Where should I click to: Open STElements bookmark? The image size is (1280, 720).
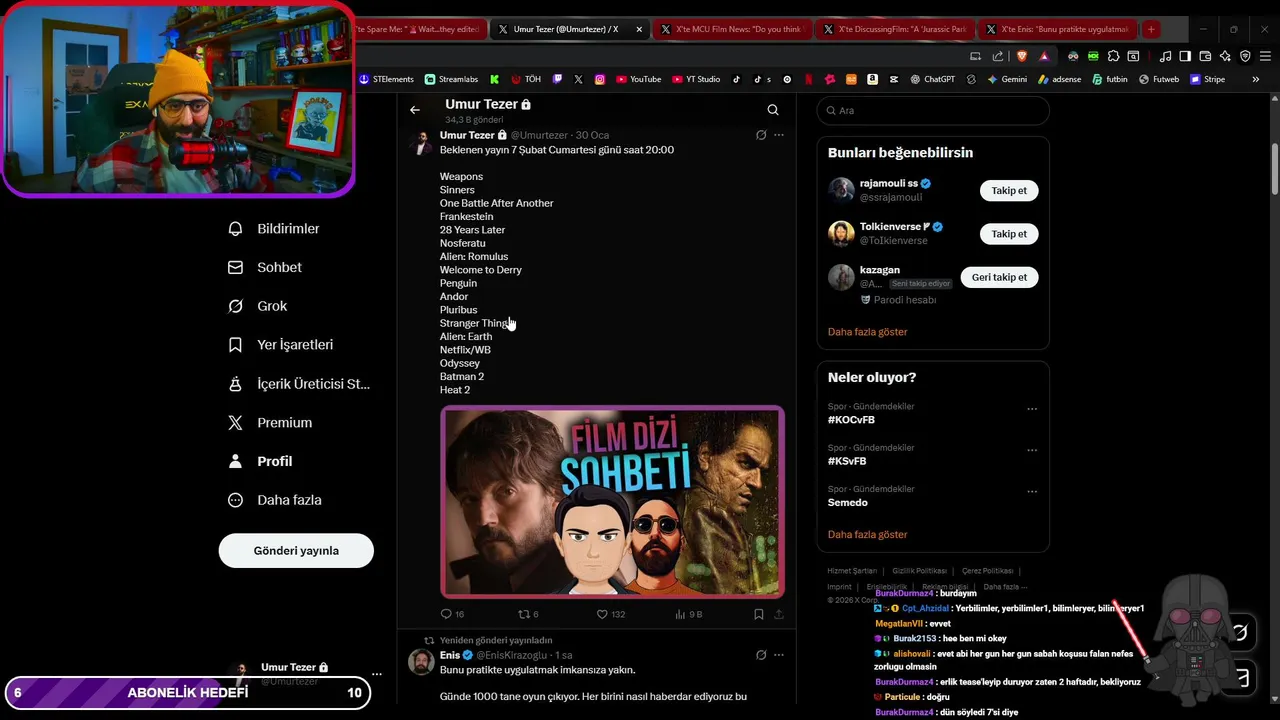386,79
